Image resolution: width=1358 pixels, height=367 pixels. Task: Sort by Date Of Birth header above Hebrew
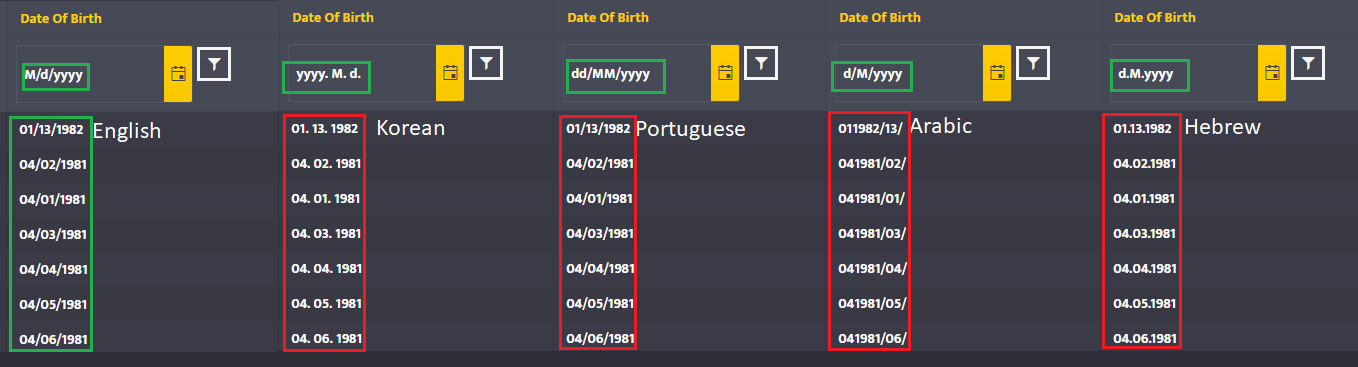(1154, 18)
